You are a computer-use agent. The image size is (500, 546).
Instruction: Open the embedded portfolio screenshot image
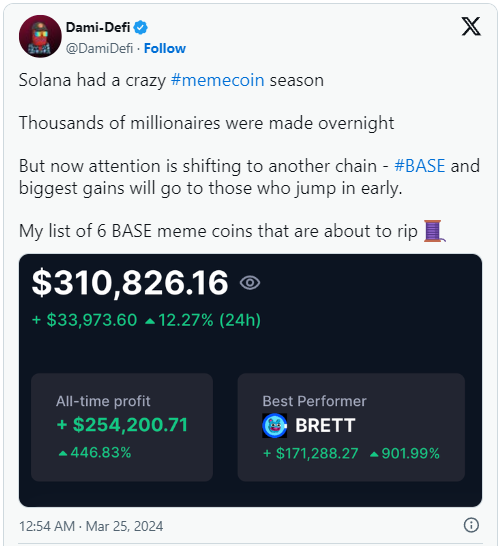[x=250, y=380]
